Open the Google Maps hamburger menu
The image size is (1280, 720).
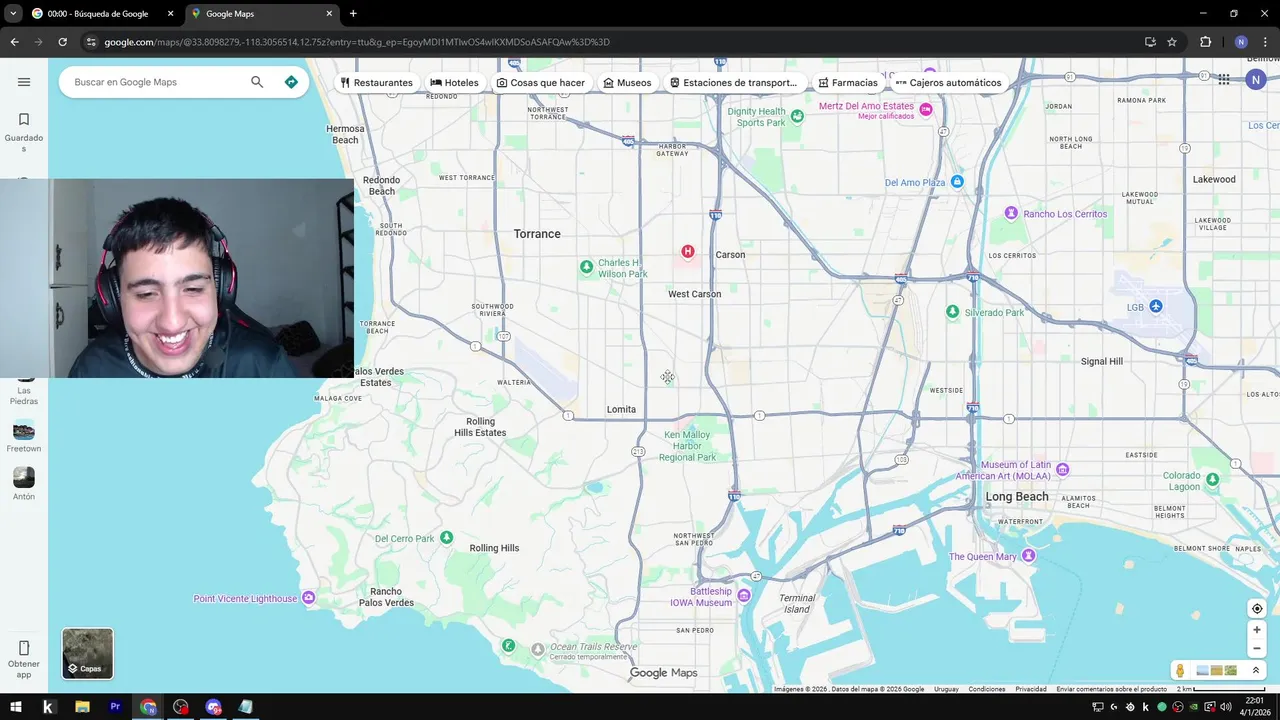(24, 82)
